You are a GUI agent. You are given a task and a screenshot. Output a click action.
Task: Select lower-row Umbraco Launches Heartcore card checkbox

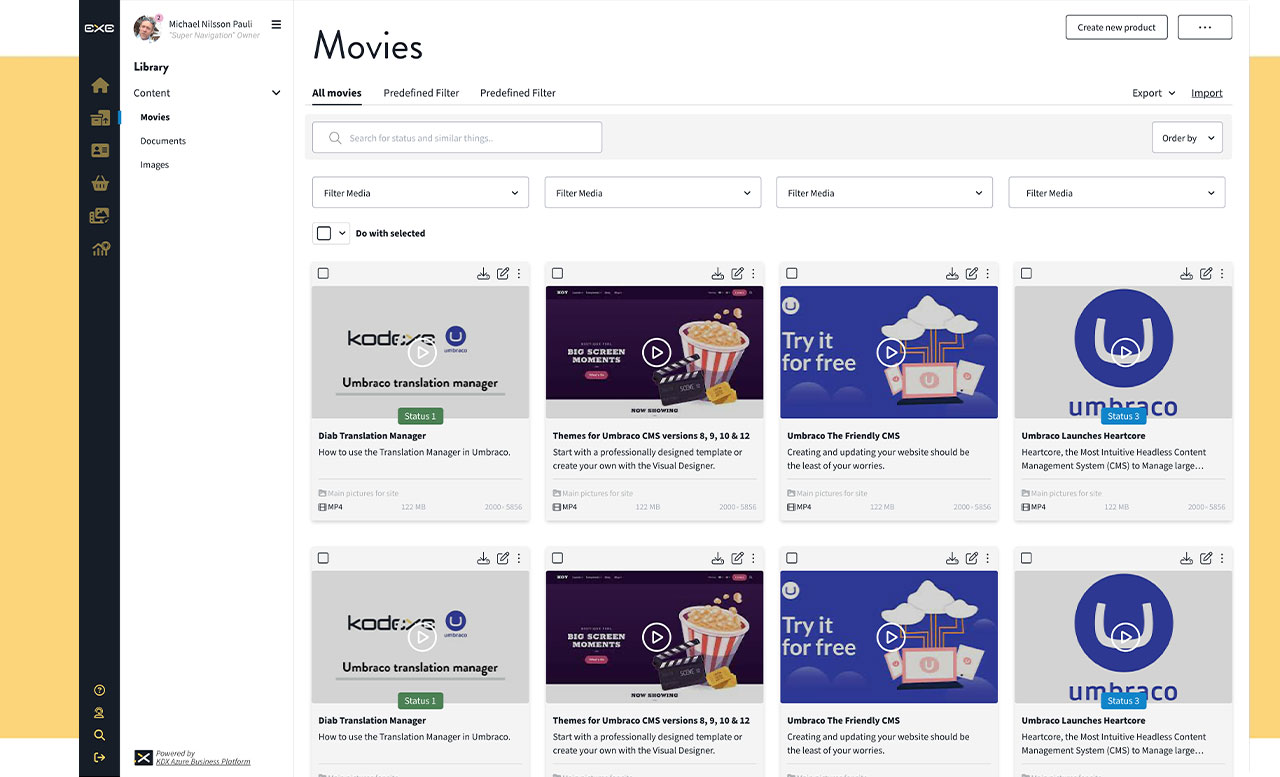click(x=1026, y=558)
